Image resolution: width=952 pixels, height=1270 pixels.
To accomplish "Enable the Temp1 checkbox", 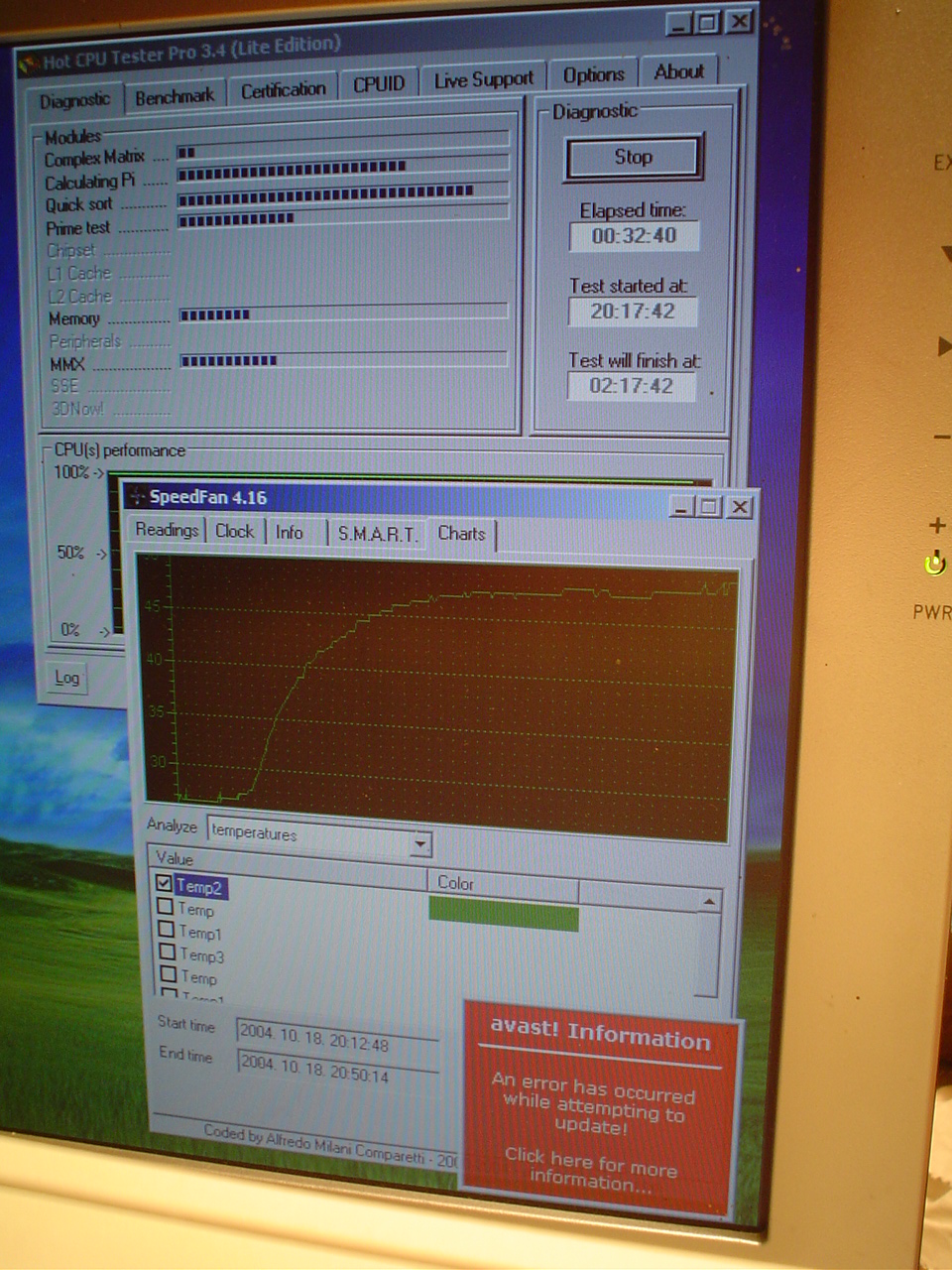I will click(167, 929).
